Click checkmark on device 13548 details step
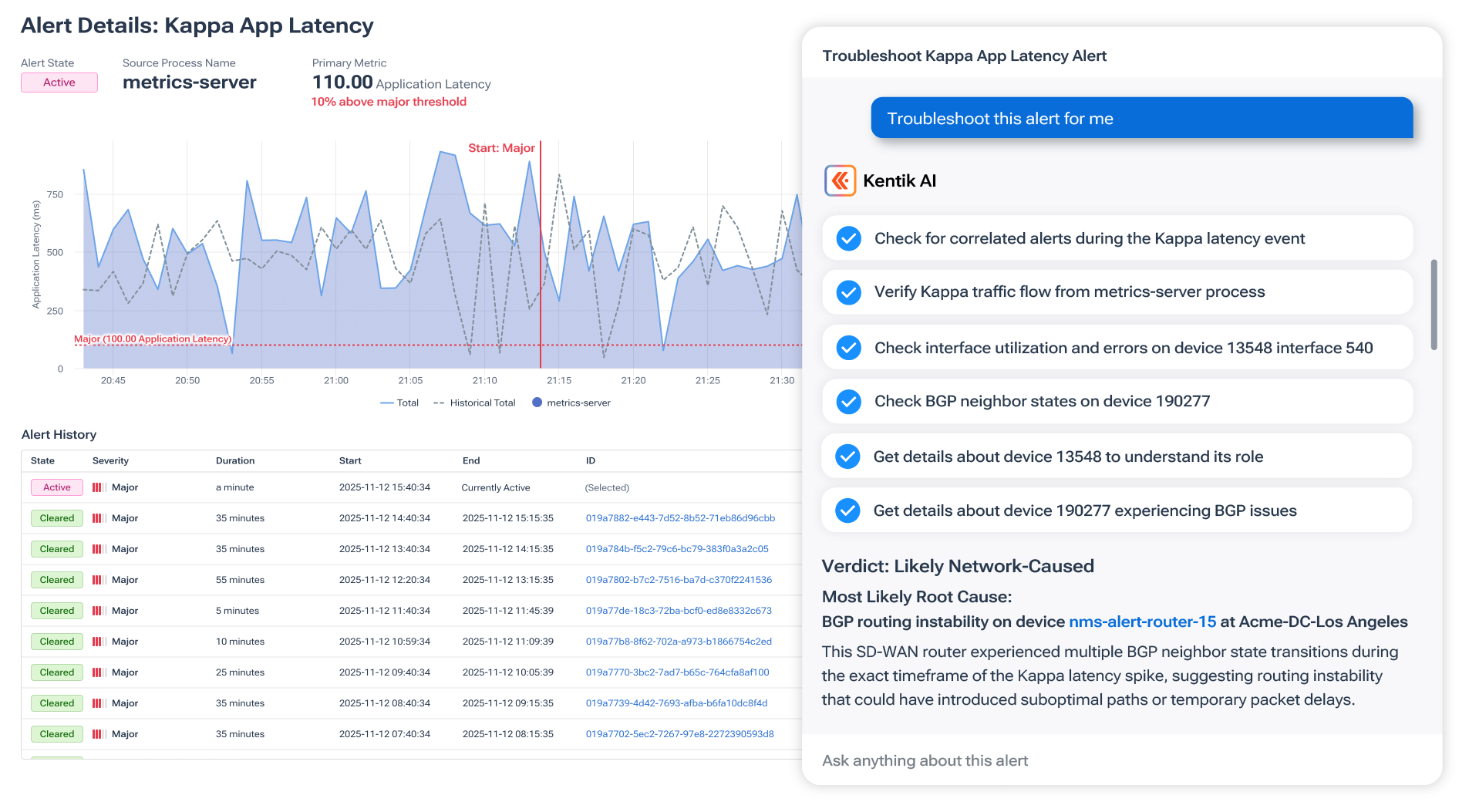The width and height of the screenshot is (1469, 812). click(848, 456)
